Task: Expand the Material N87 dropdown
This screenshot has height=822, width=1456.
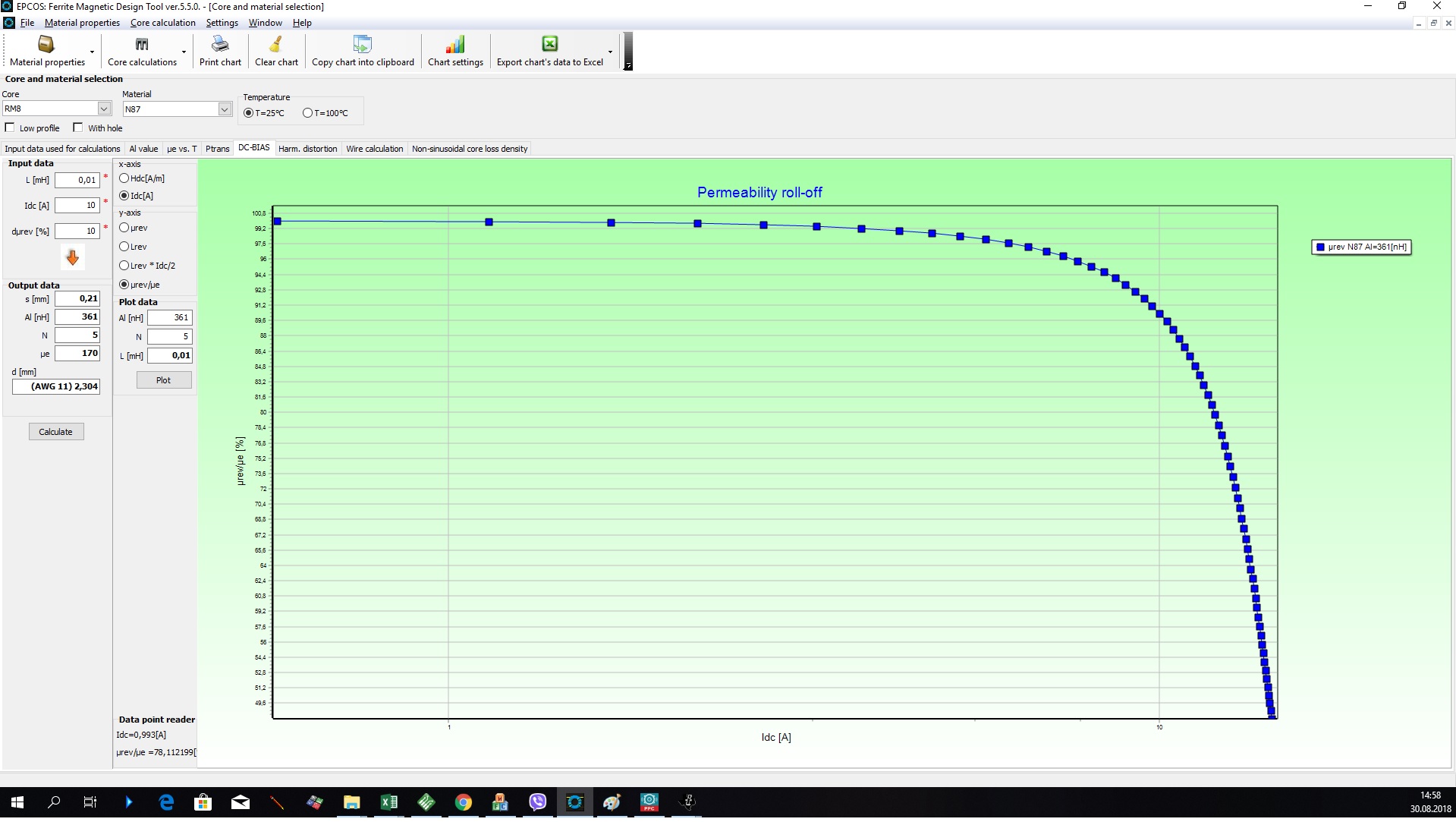Action: tap(225, 109)
